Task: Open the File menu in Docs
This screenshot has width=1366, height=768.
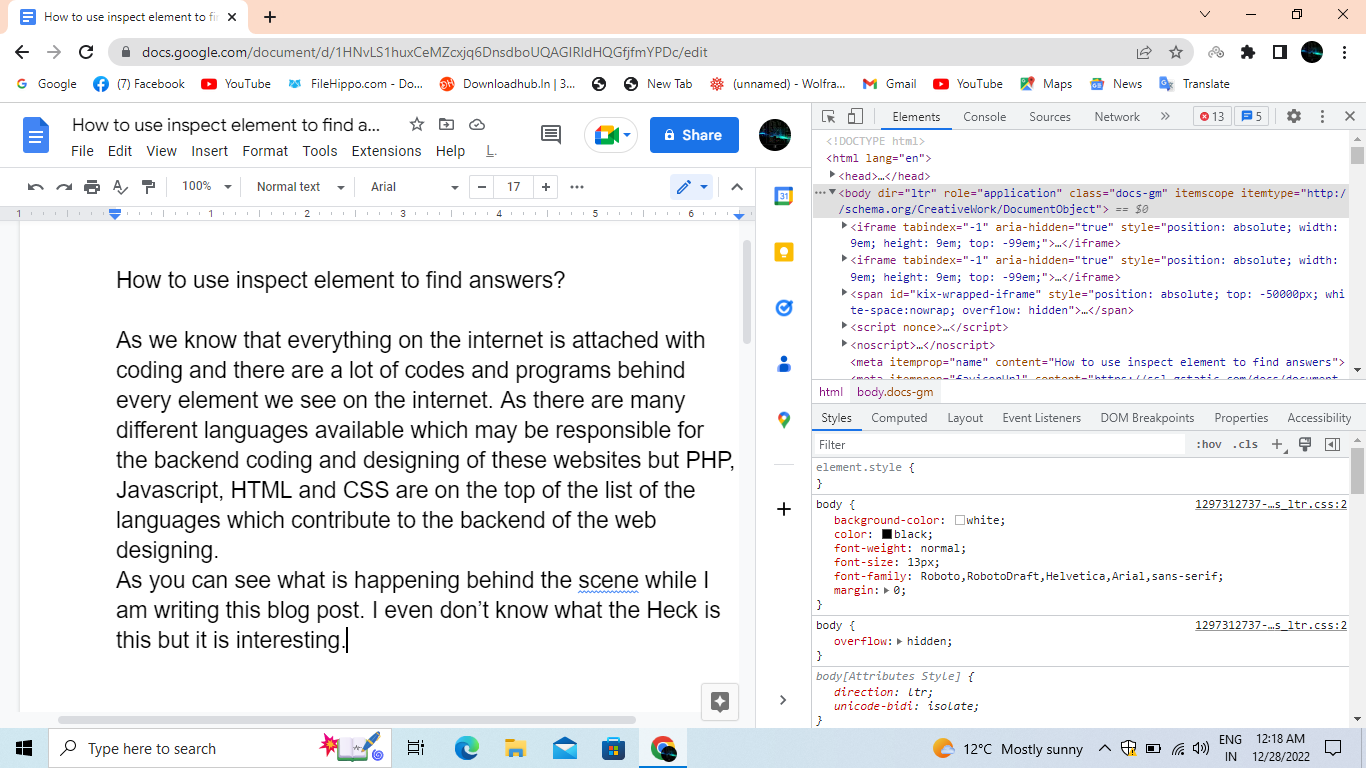Action: (x=82, y=151)
